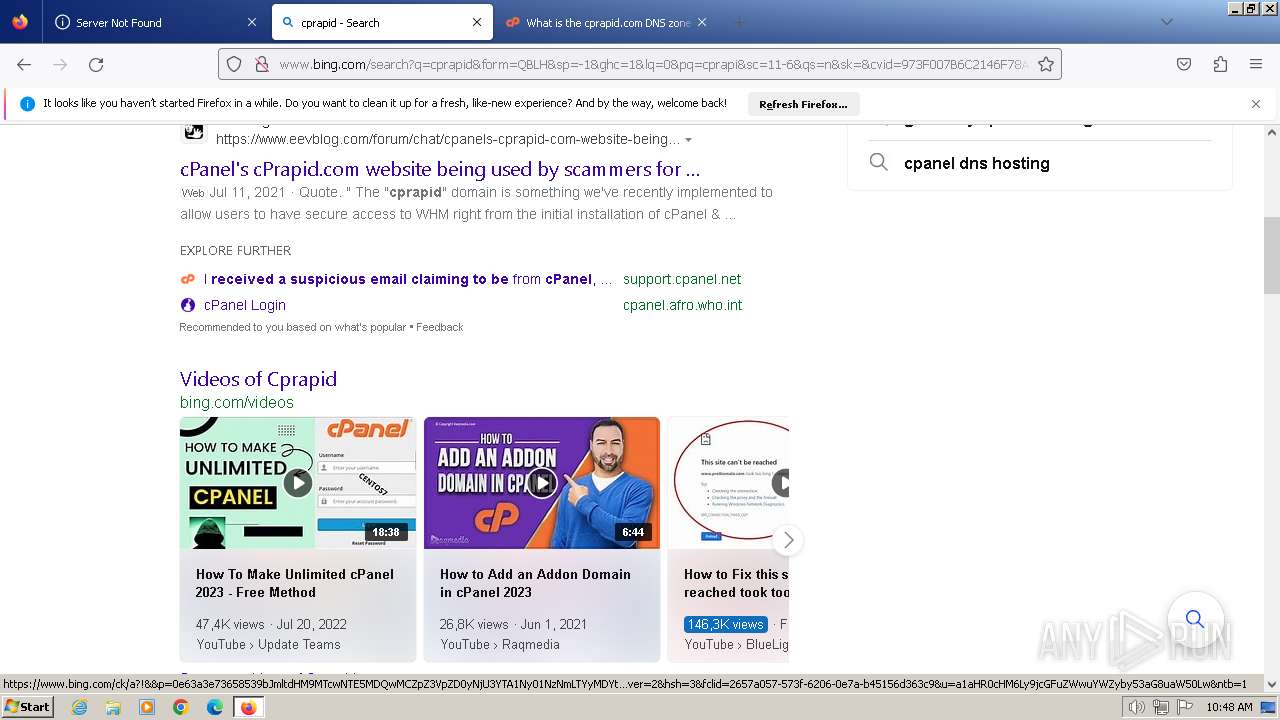This screenshot has height=720, width=1280.
Task: Click the Firefox taskbar button
Action: (248, 707)
